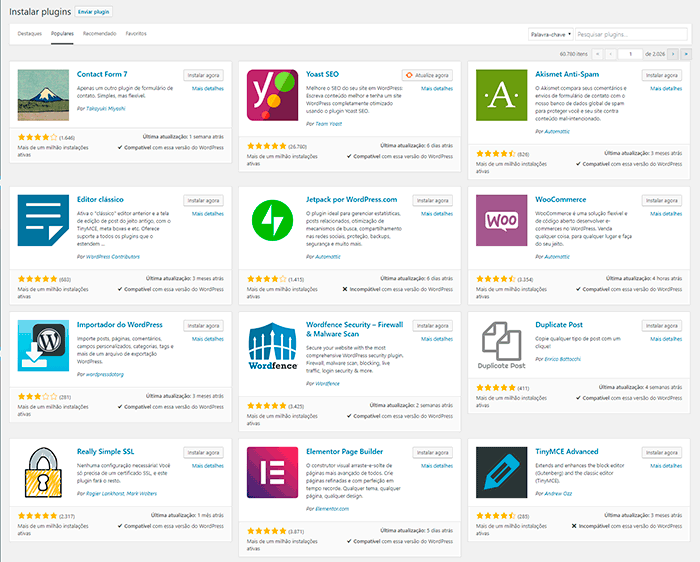
Task: Click the Jetpack plugin icon
Action: point(272,221)
